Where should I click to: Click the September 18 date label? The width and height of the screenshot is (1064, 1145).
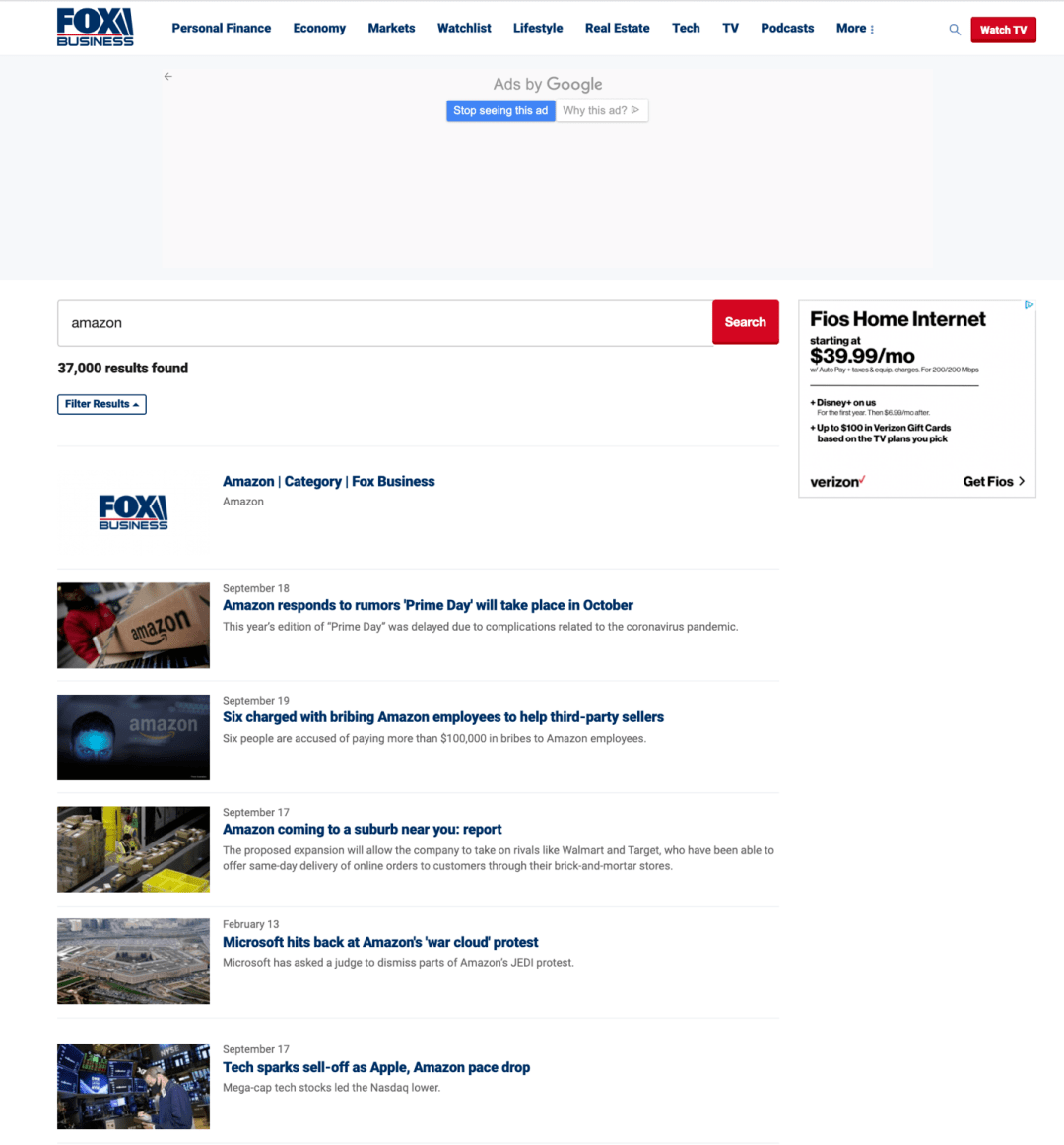point(255,588)
